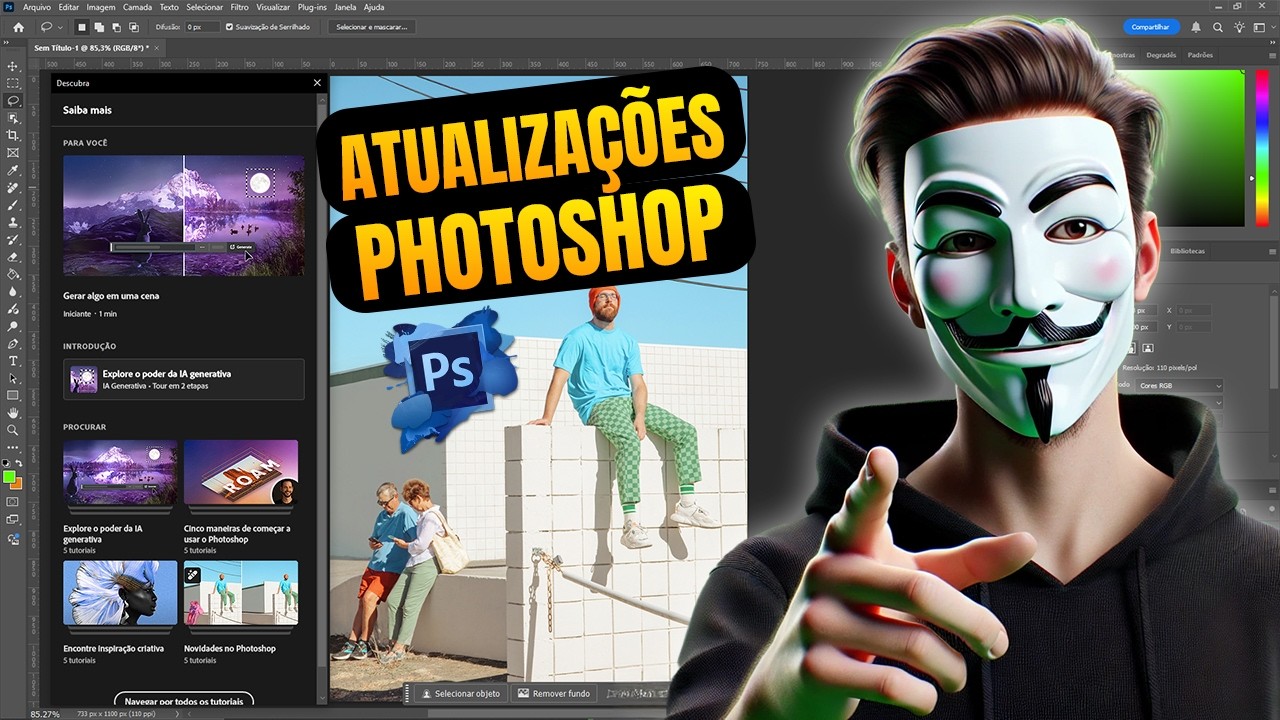
Task: Switch to the Degradês tab
Action: tap(1161, 55)
